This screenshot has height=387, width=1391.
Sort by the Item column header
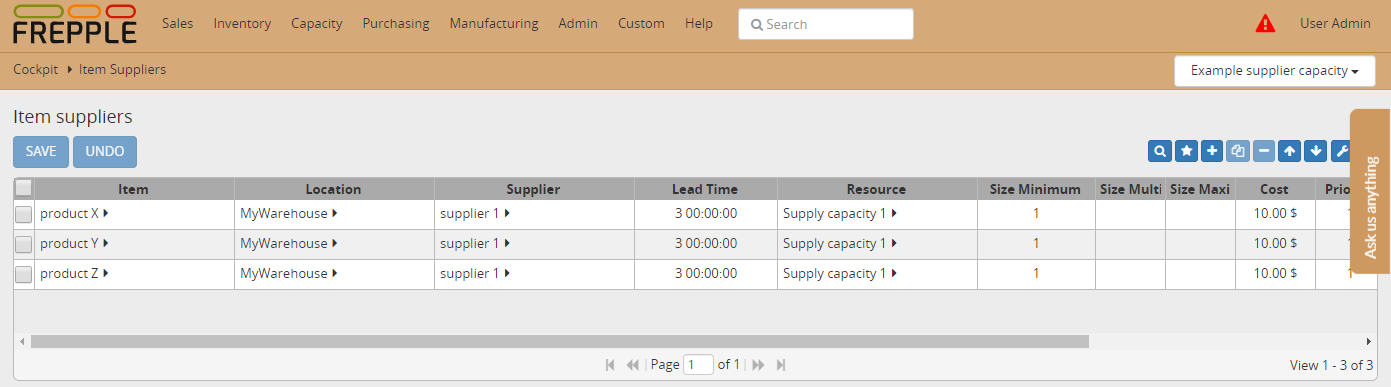(x=134, y=188)
